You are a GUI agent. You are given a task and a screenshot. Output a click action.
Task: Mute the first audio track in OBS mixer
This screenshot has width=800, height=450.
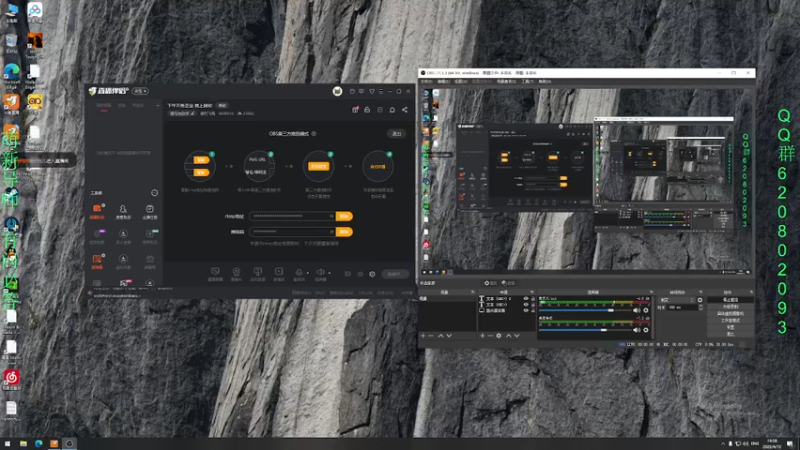click(x=637, y=310)
